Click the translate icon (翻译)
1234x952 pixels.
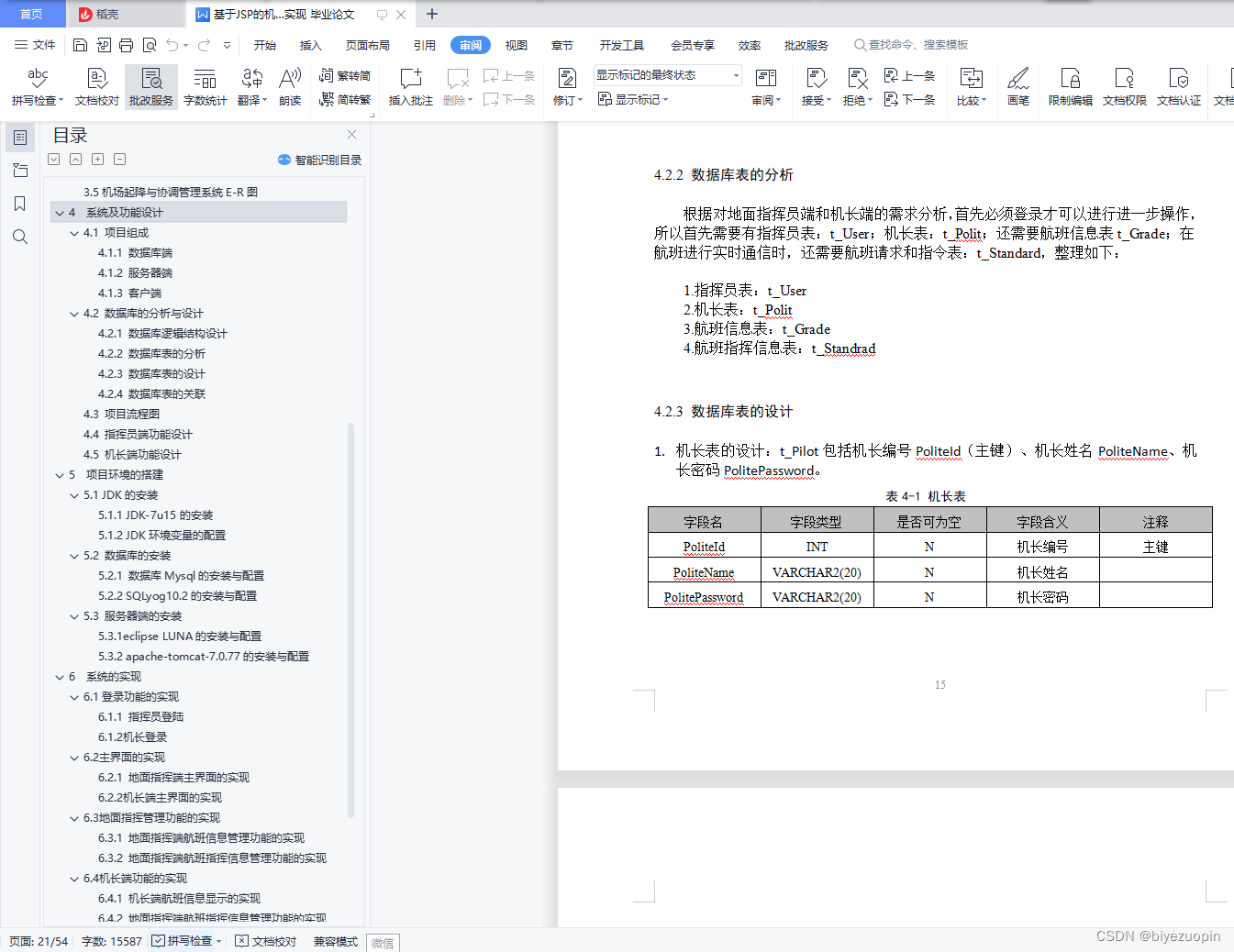coord(252,87)
